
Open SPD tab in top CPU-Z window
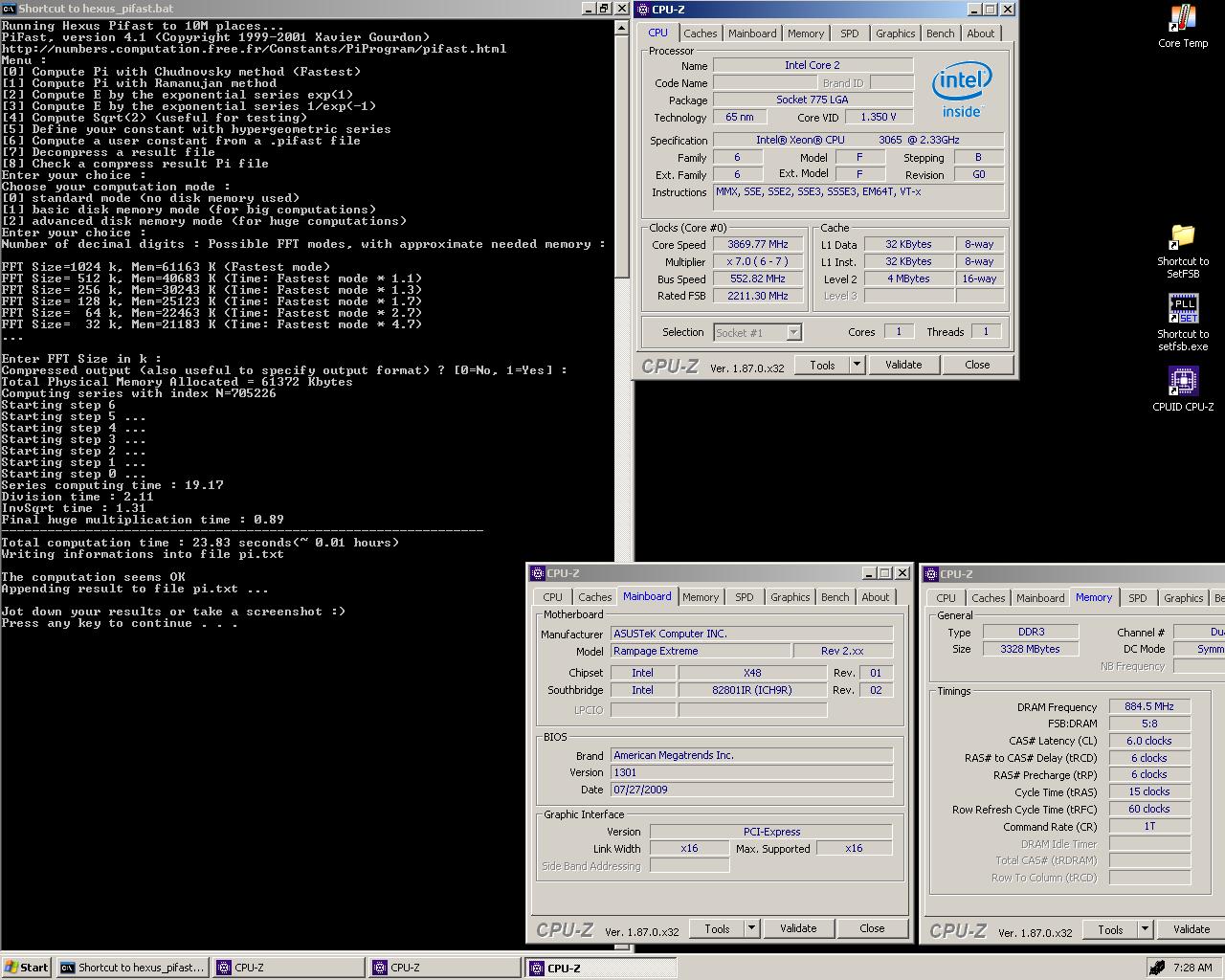tap(850, 33)
